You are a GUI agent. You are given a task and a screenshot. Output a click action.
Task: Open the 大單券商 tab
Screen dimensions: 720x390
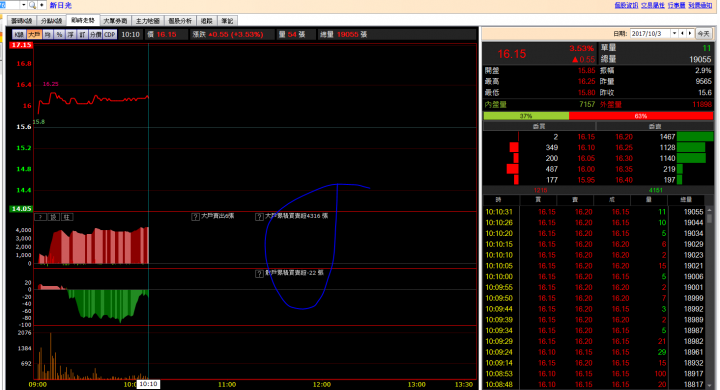[x=115, y=21]
